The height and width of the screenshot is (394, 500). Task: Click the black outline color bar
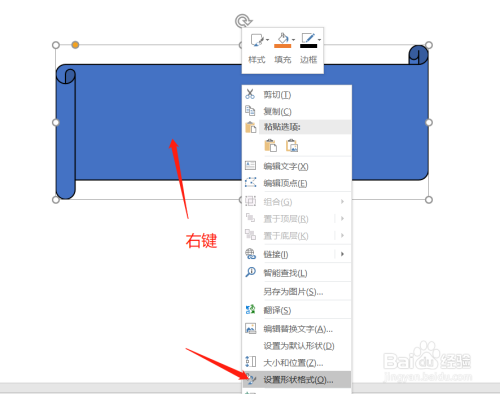(x=308, y=46)
